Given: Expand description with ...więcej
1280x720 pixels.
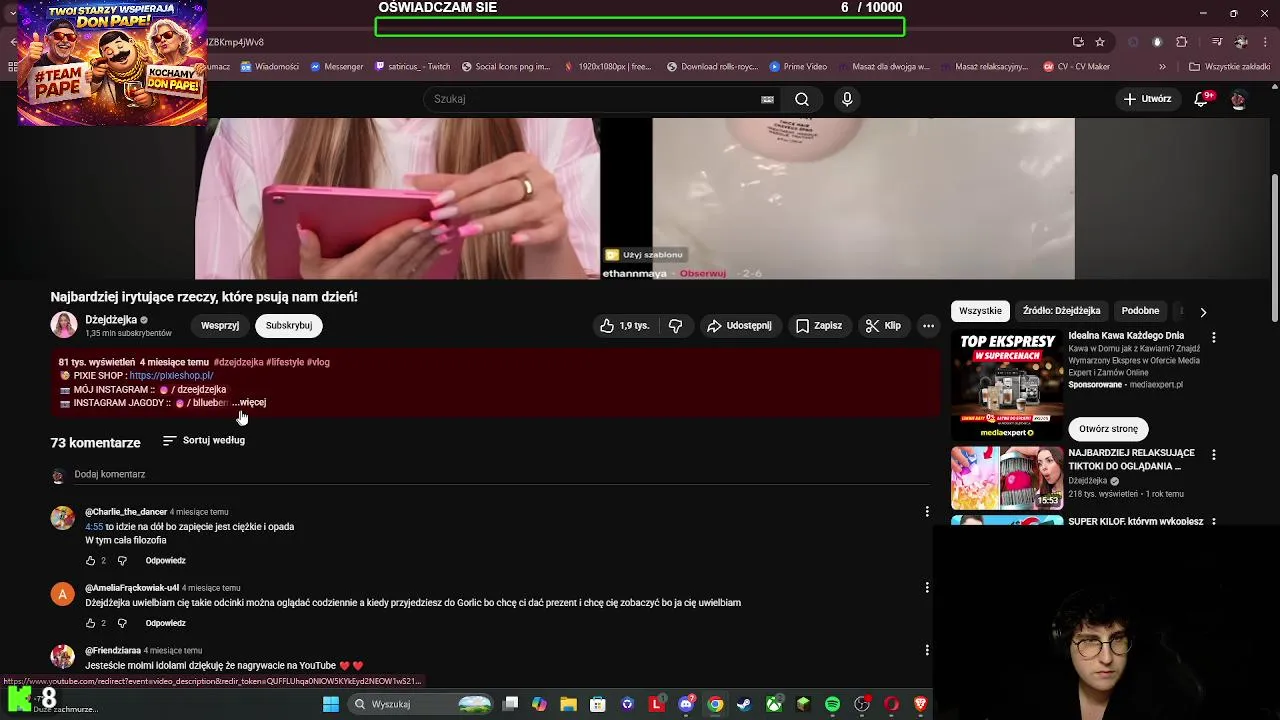Looking at the screenshot, I should (x=249, y=403).
